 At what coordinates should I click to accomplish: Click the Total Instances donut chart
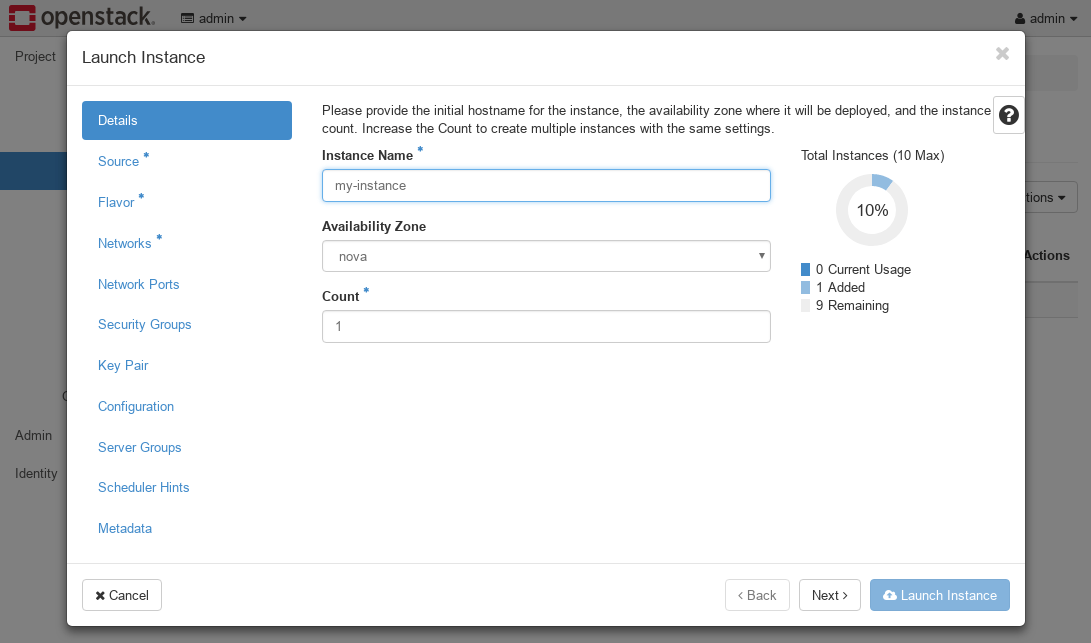click(871, 210)
